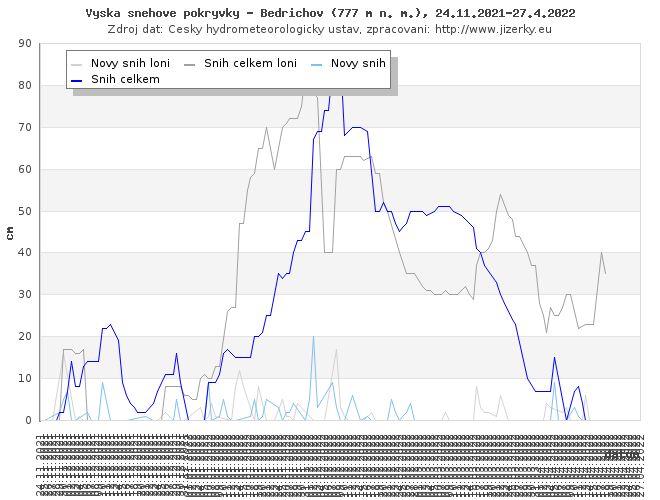Click the 0 tick label on the y-axis

click(x=28, y=420)
